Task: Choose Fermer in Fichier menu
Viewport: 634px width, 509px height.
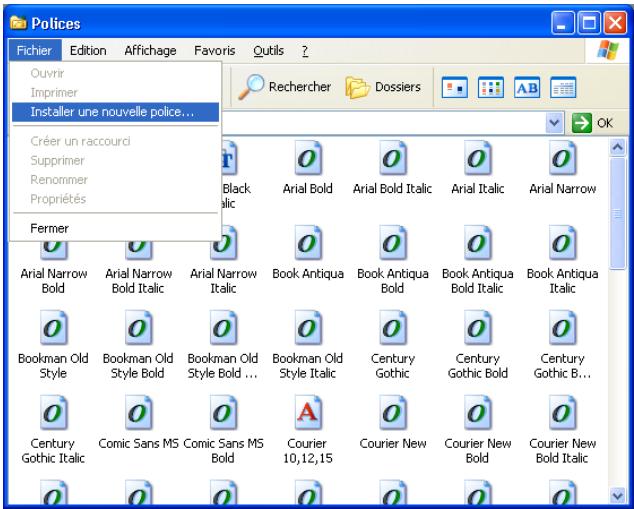Action: click(x=116, y=228)
